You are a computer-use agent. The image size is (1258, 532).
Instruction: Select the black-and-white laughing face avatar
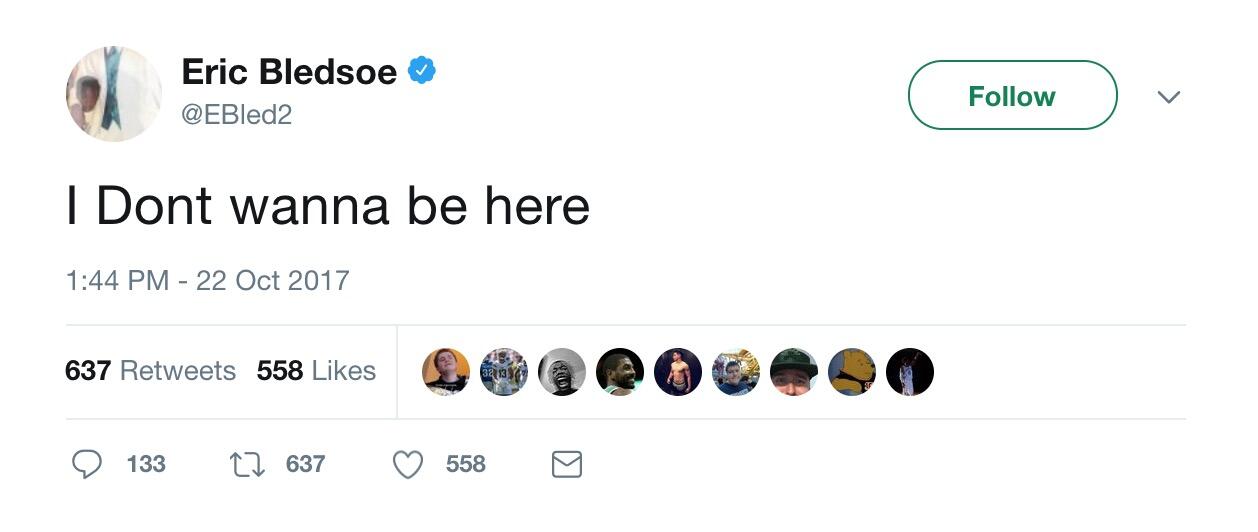[562, 372]
